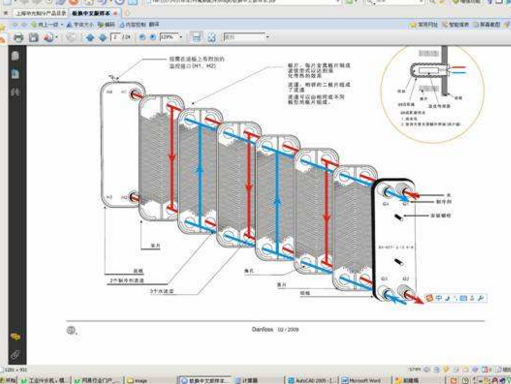Open AutoCAD 2005 from the taskbar

point(313,380)
